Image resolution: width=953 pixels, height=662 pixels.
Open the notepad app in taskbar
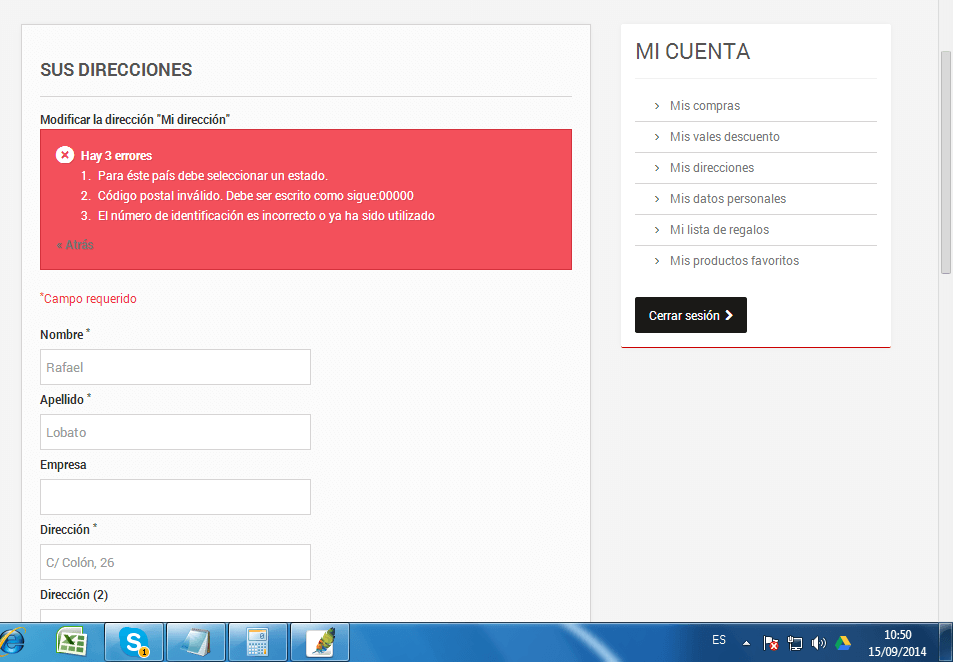(x=196, y=642)
